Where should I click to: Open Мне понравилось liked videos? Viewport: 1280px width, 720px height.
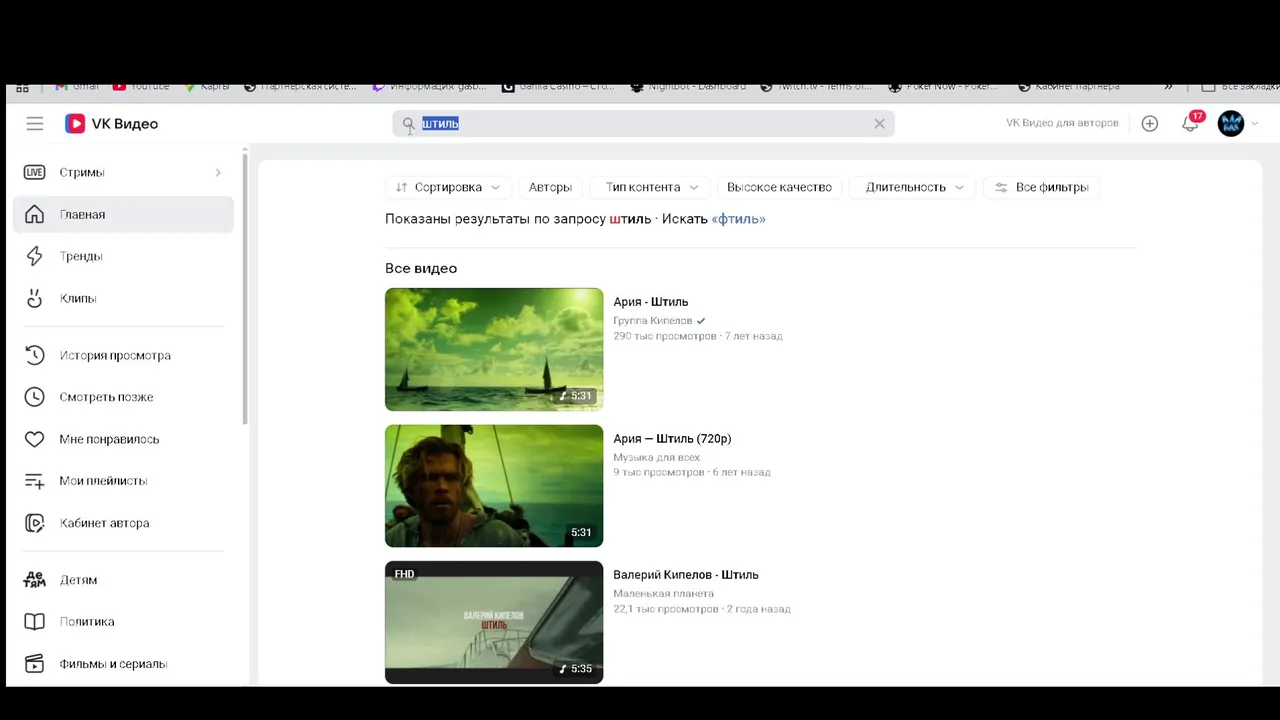tap(109, 439)
